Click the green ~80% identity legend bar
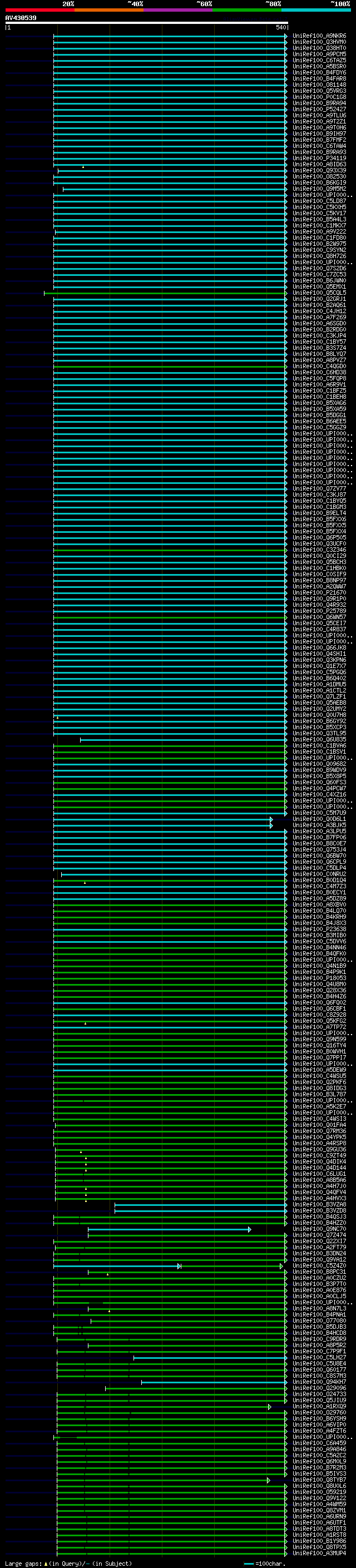This screenshot has width=356, height=1568. click(x=247, y=10)
